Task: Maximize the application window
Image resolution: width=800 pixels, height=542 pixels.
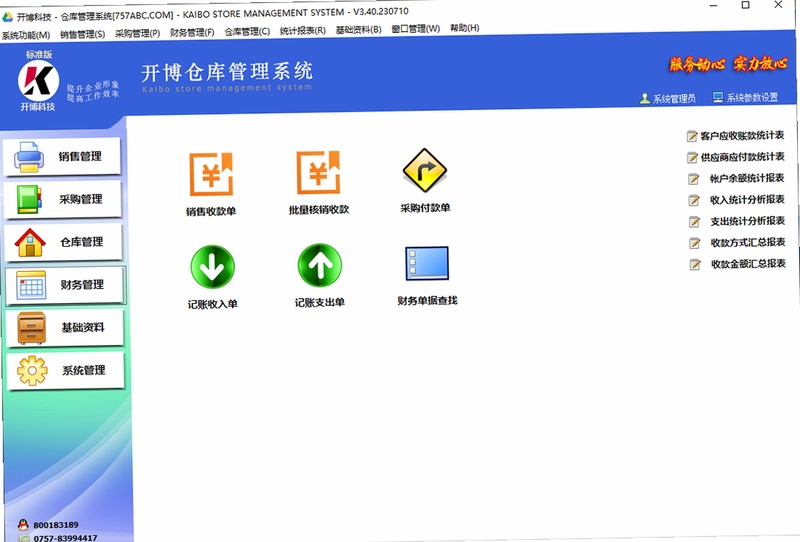Action: [x=745, y=5]
